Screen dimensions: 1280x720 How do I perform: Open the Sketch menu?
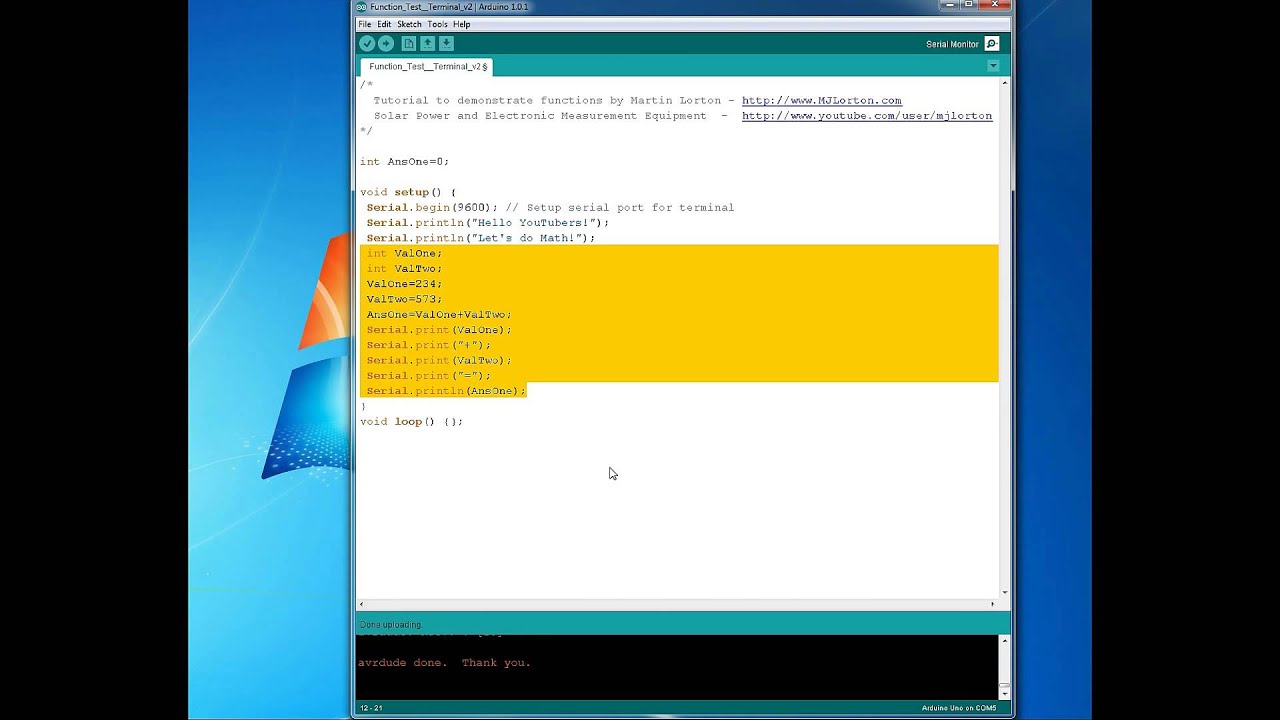click(x=409, y=24)
